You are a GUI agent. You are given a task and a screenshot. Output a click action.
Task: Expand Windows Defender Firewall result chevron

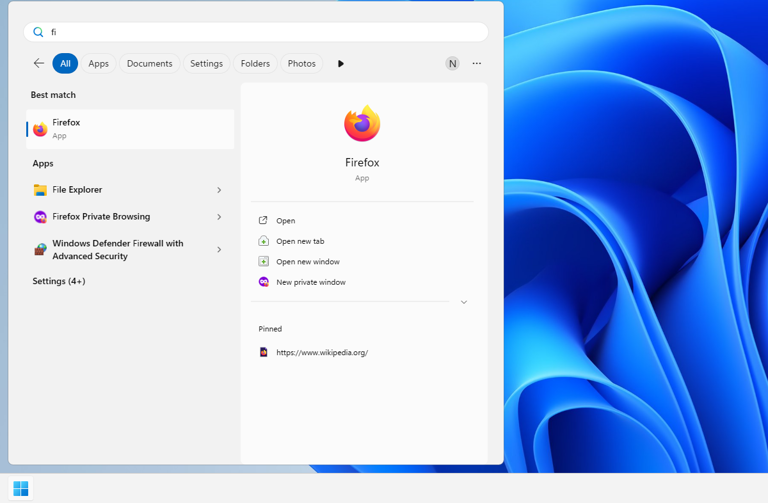pos(219,249)
